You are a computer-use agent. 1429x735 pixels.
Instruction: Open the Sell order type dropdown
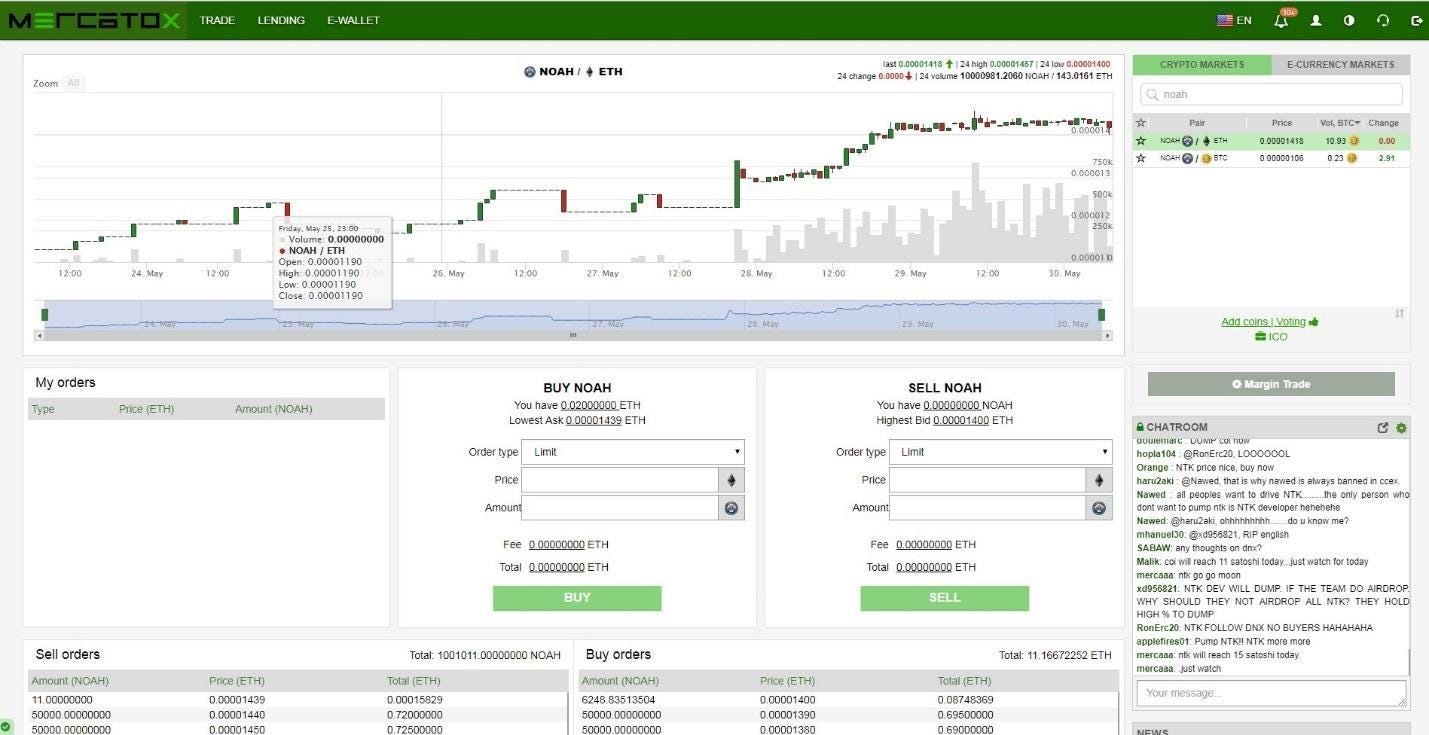pos(1000,452)
